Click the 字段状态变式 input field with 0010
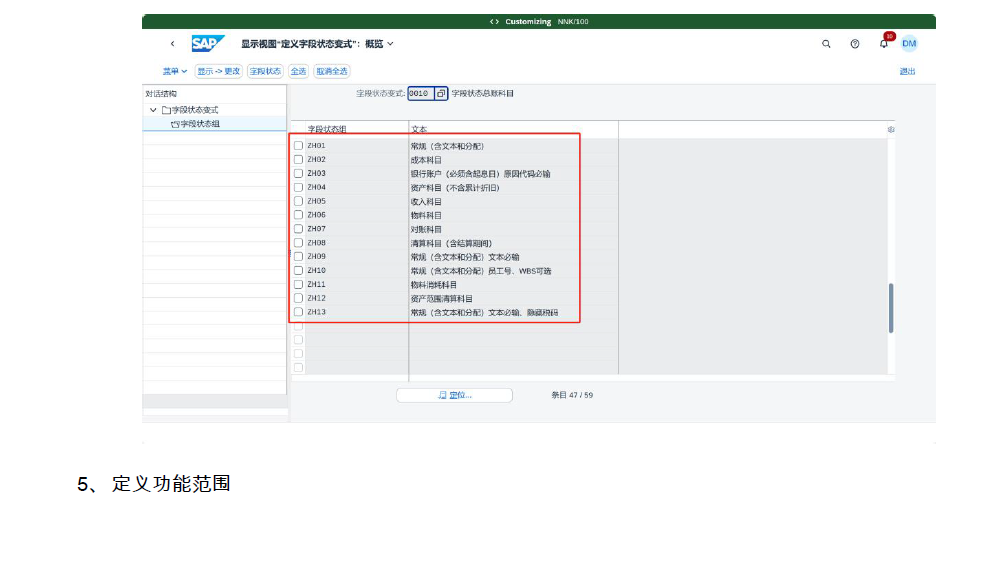The height and width of the screenshot is (564, 985). click(x=420, y=93)
